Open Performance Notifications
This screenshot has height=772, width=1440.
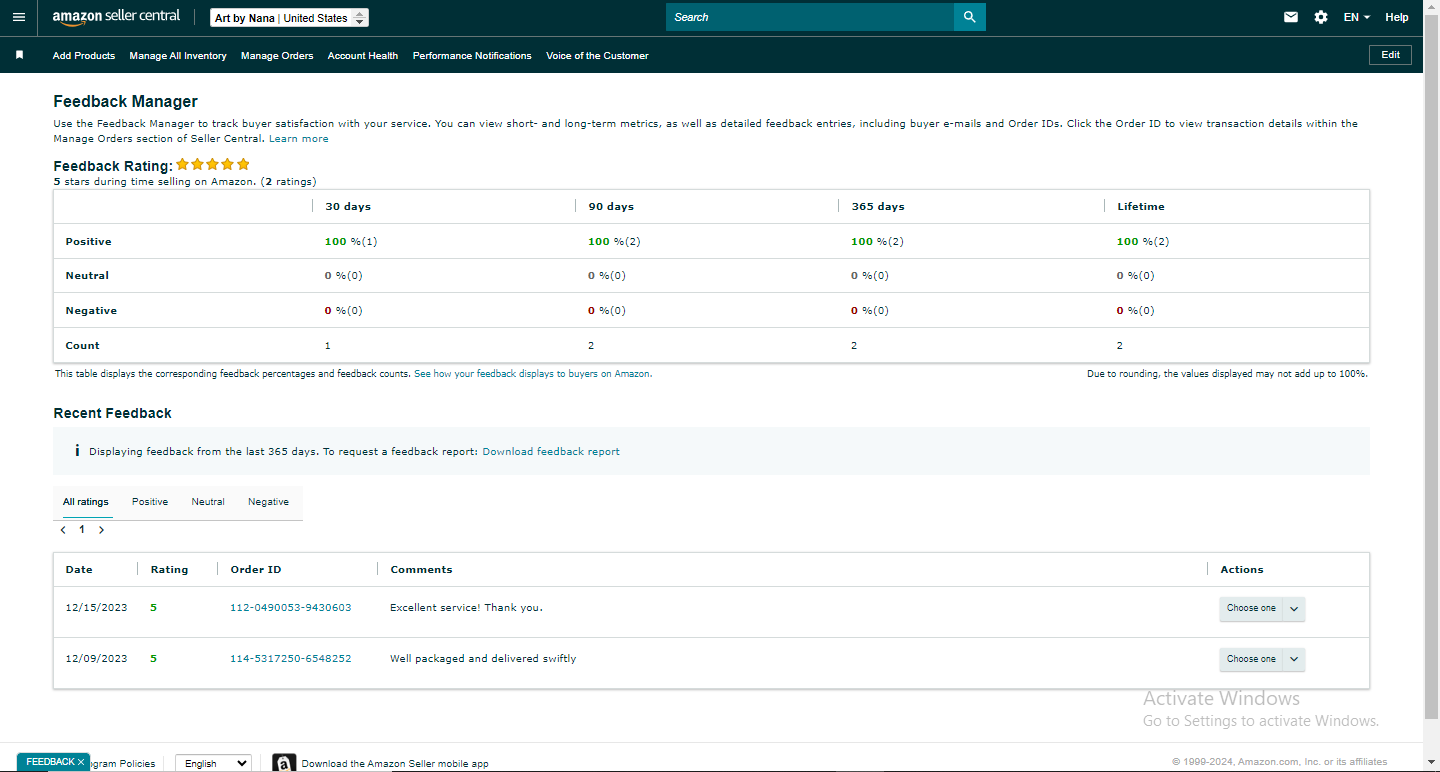(472, 56)
